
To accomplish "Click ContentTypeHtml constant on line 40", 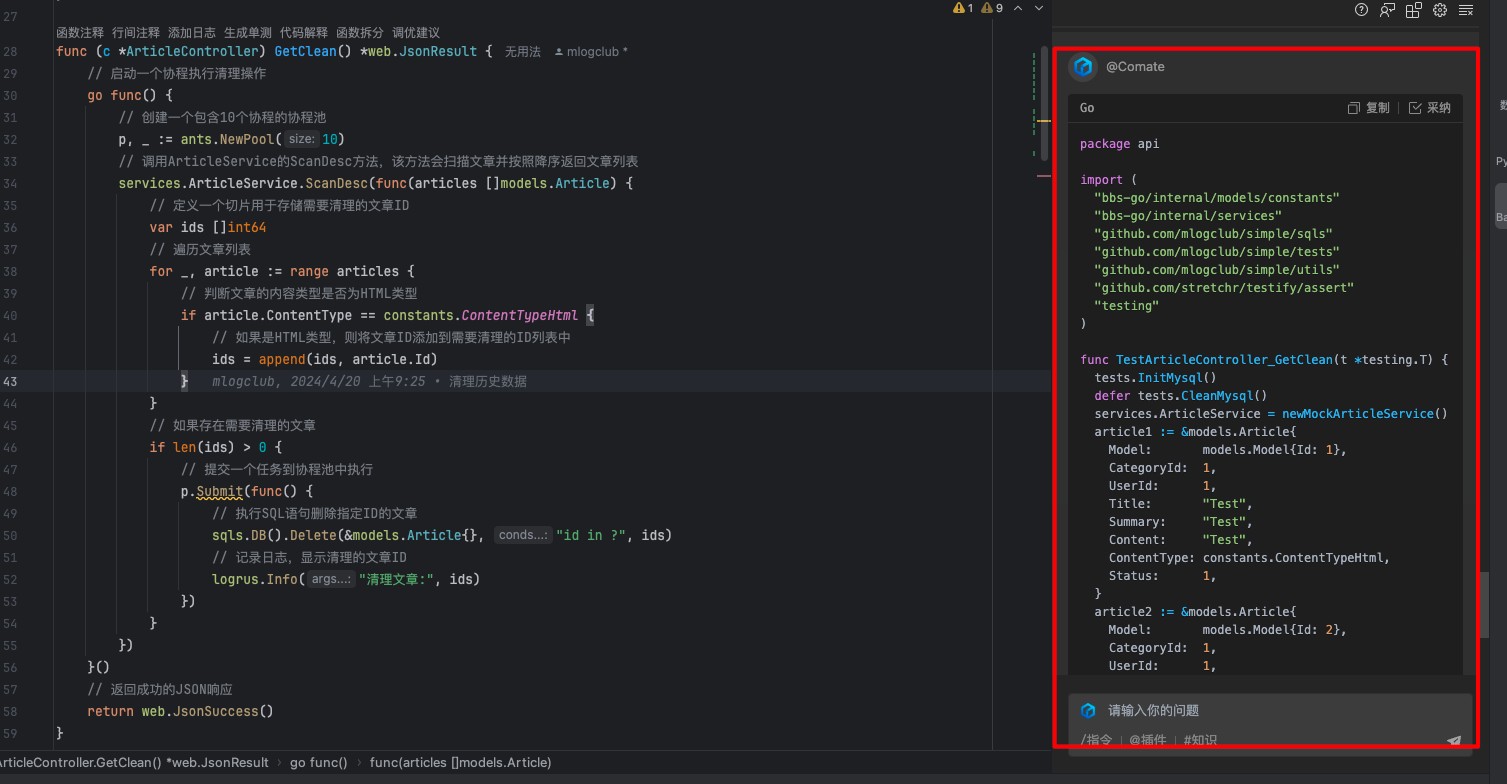I will click(x=519, y=315).
